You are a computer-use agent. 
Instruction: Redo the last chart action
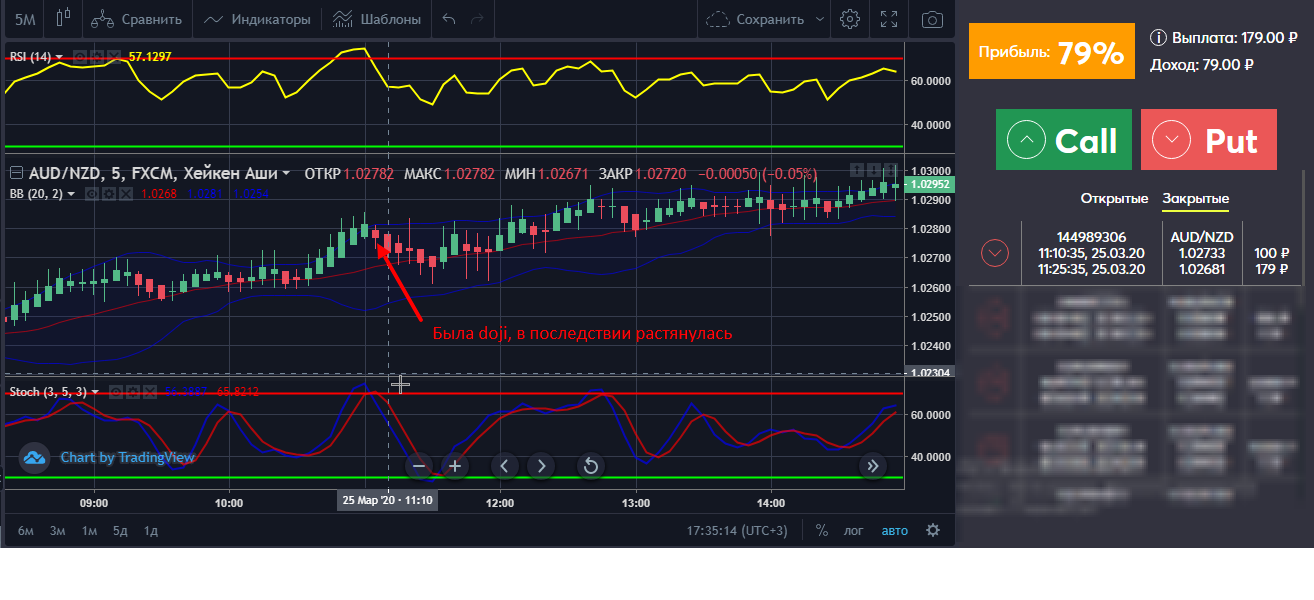[x=477, y=18]
